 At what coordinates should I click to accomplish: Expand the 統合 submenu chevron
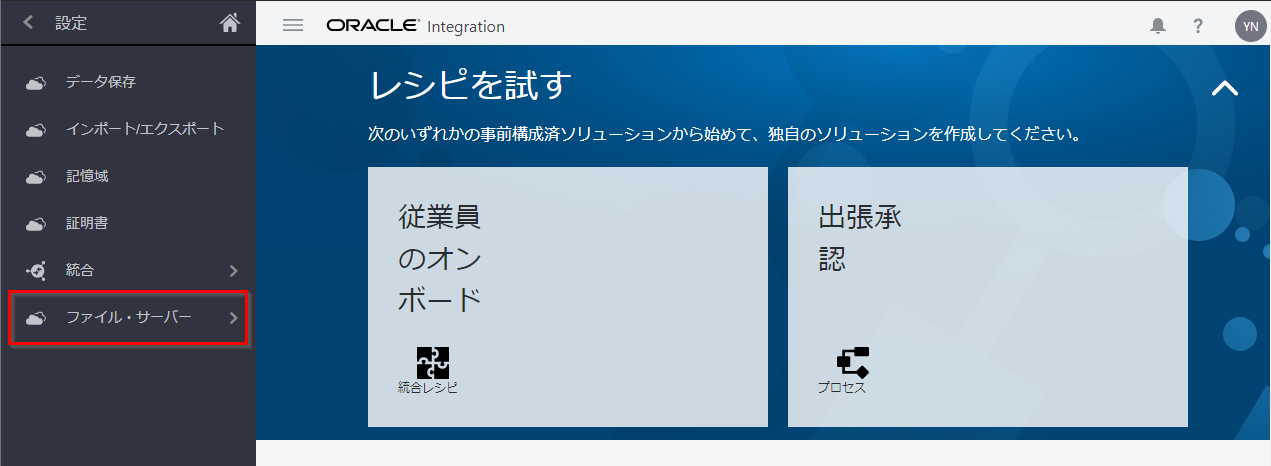(233, 271)
